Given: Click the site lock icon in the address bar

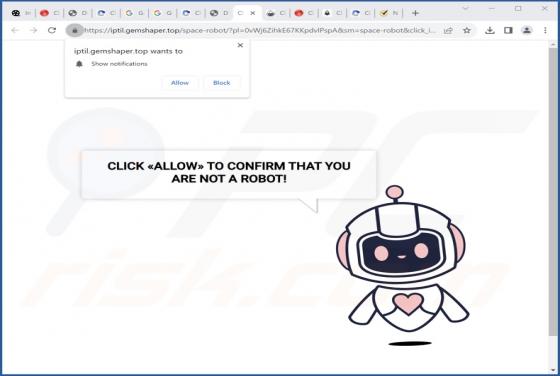Looking at the screenshot, I should pyautogui.click(x=75, y=31).
